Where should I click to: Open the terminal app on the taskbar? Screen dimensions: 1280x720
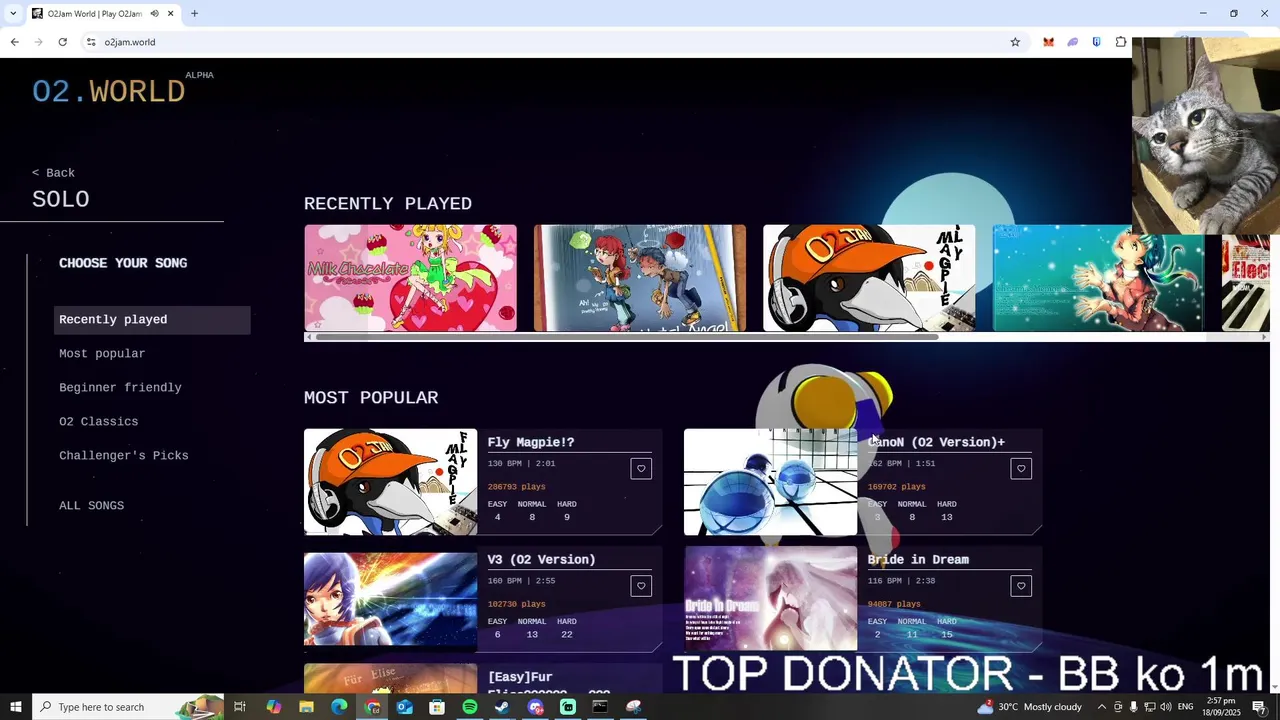point(600,707)
